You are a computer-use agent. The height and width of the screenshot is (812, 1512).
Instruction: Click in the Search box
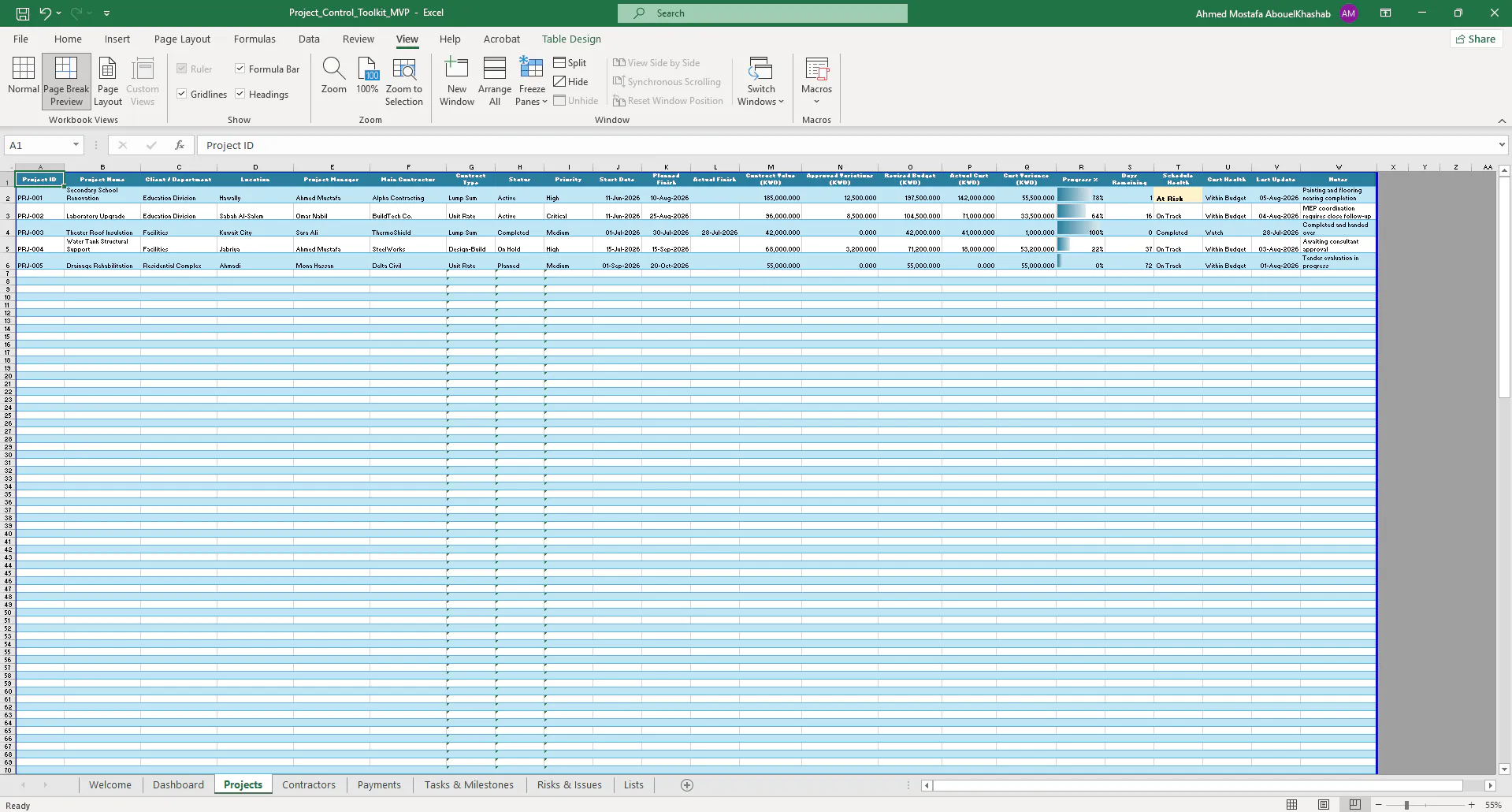pos(763,13)
